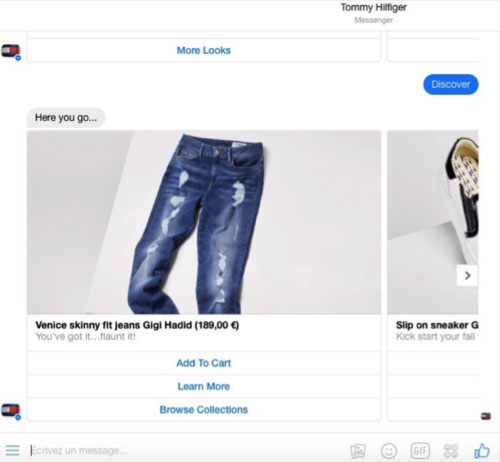
Task: Open the hamburger menu beside message field
Action: (x=12, y=450)
